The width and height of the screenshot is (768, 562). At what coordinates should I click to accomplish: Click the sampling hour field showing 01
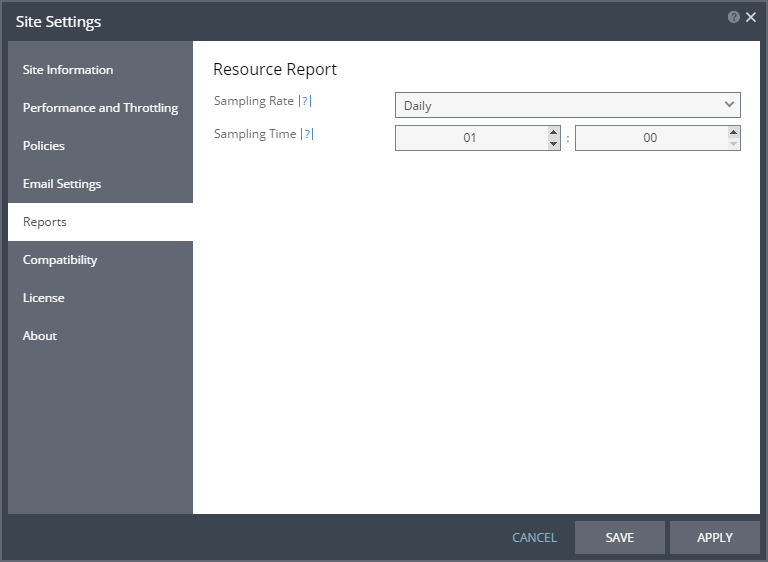tap(471, 138)
